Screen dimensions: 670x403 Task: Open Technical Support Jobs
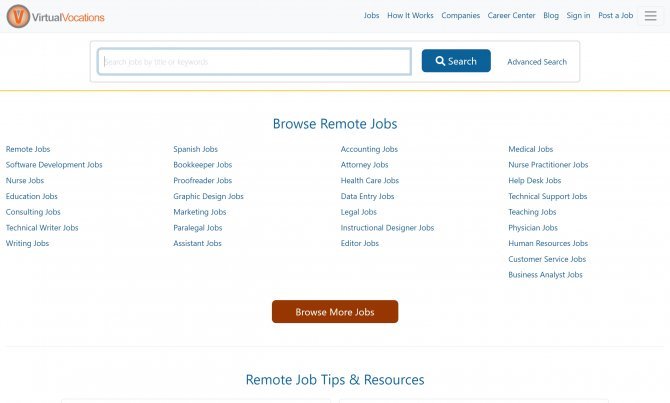(547, 196)
